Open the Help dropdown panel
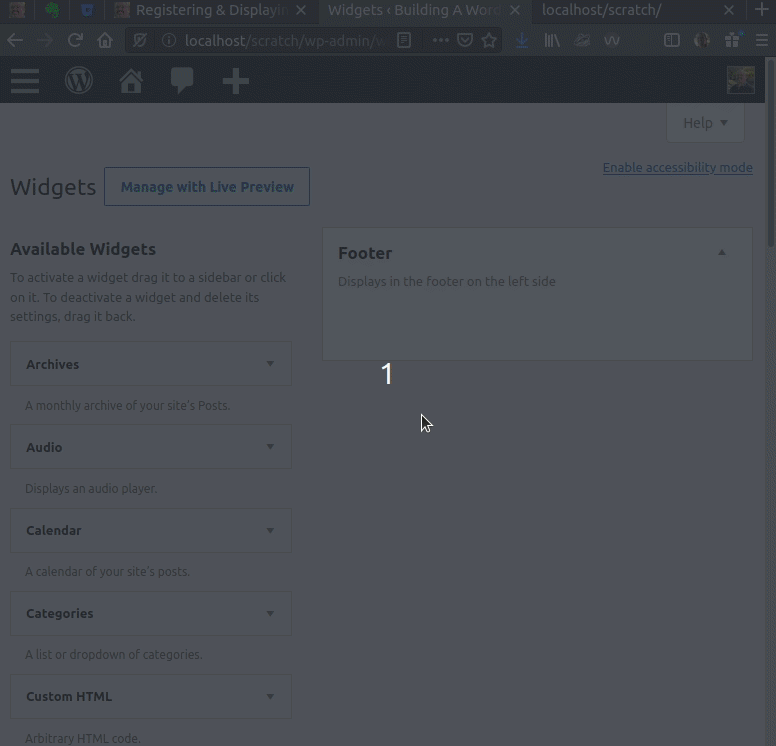Image resolution: width=776 pixels, height=746 pixels. pos(705,123)
